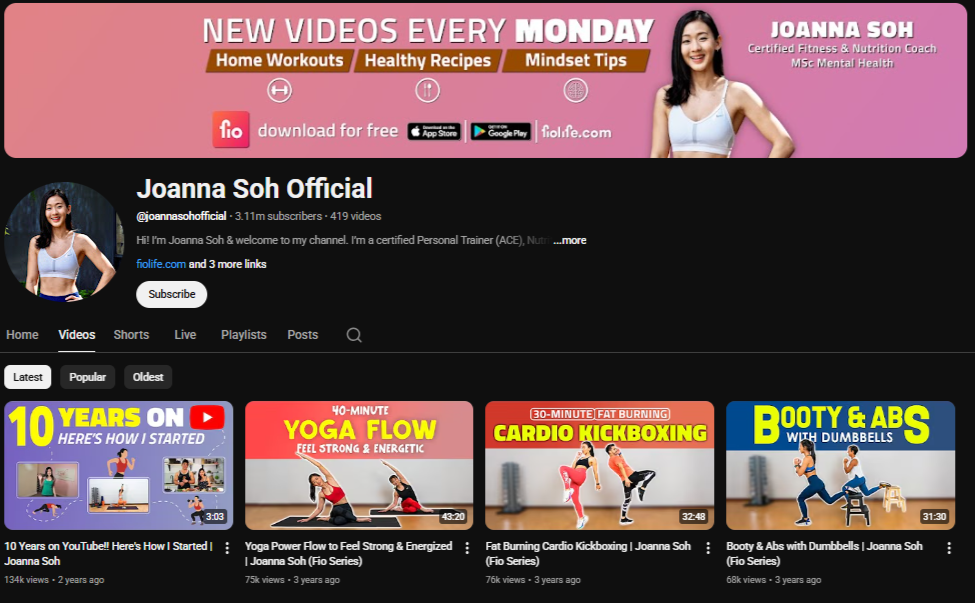This screenshot has height=603, width=975.
Task: Click the channel search magnifier icon
Action: click(354, 335)
